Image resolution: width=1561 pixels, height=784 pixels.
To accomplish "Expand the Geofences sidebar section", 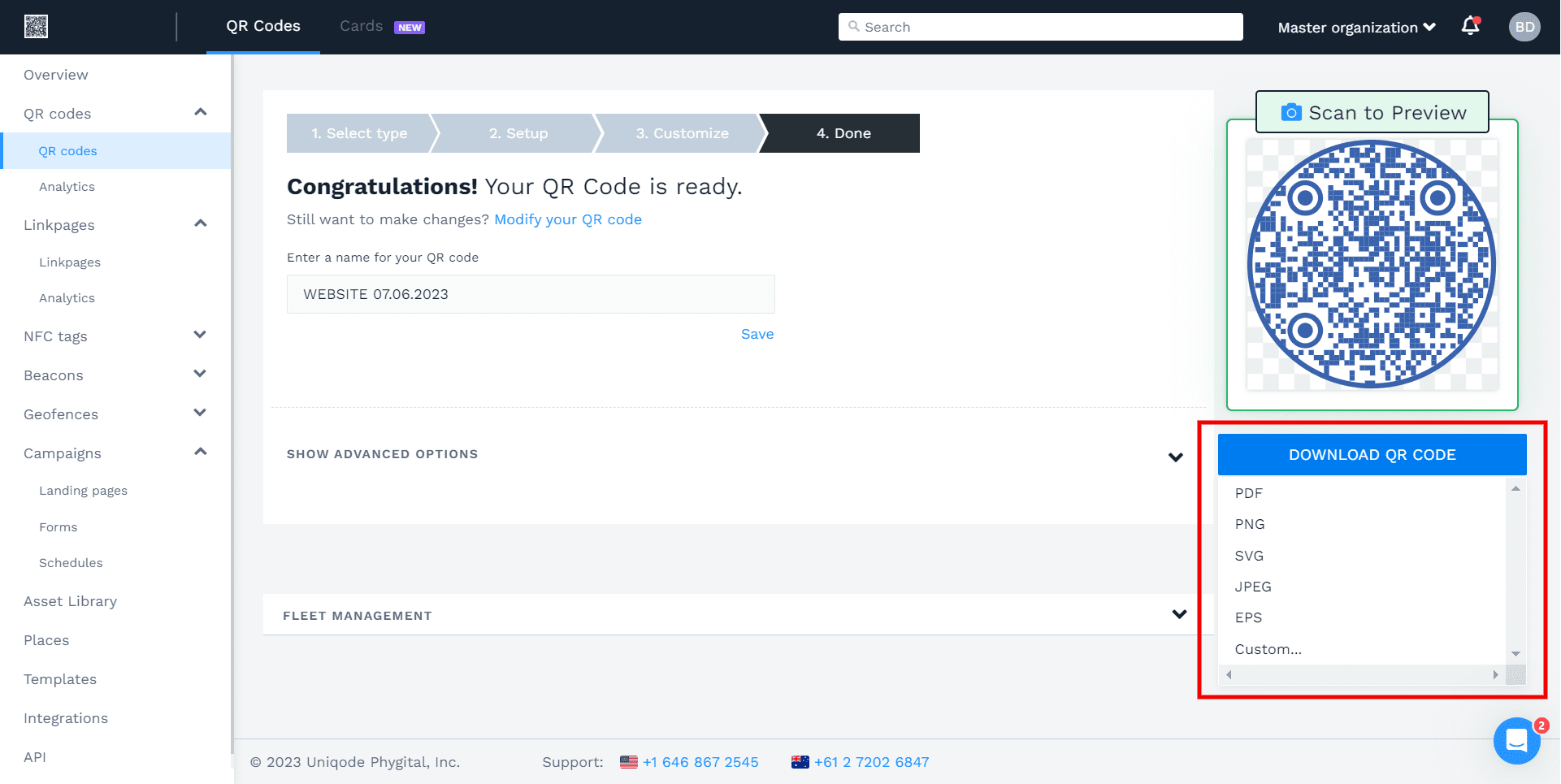I will point(200,413).
